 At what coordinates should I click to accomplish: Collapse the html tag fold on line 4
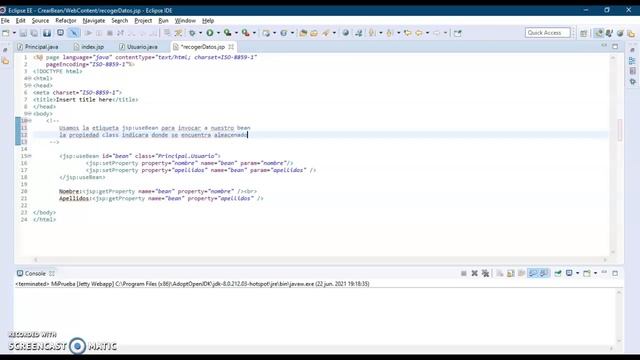29,78
